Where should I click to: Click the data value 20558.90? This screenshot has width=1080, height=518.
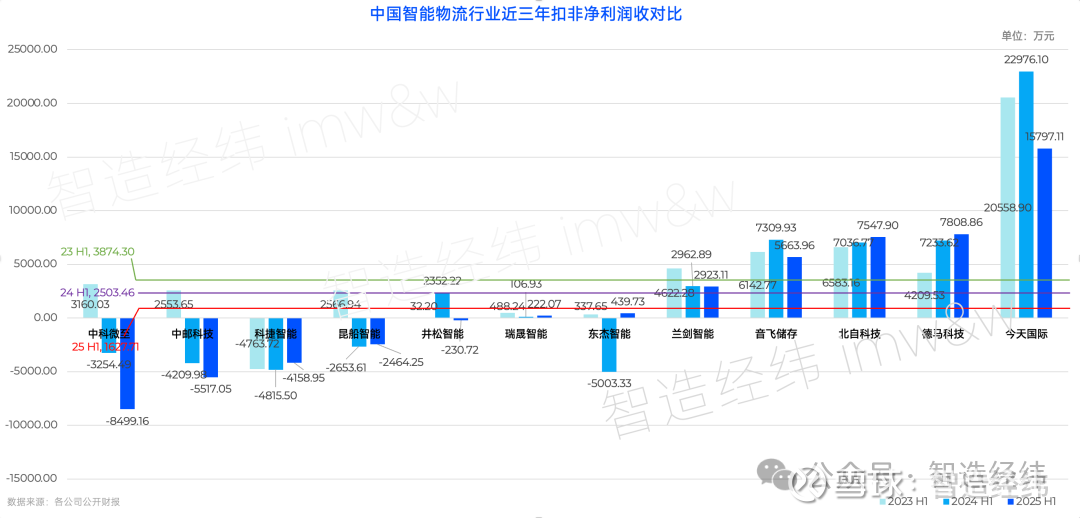coord(1008,207)
